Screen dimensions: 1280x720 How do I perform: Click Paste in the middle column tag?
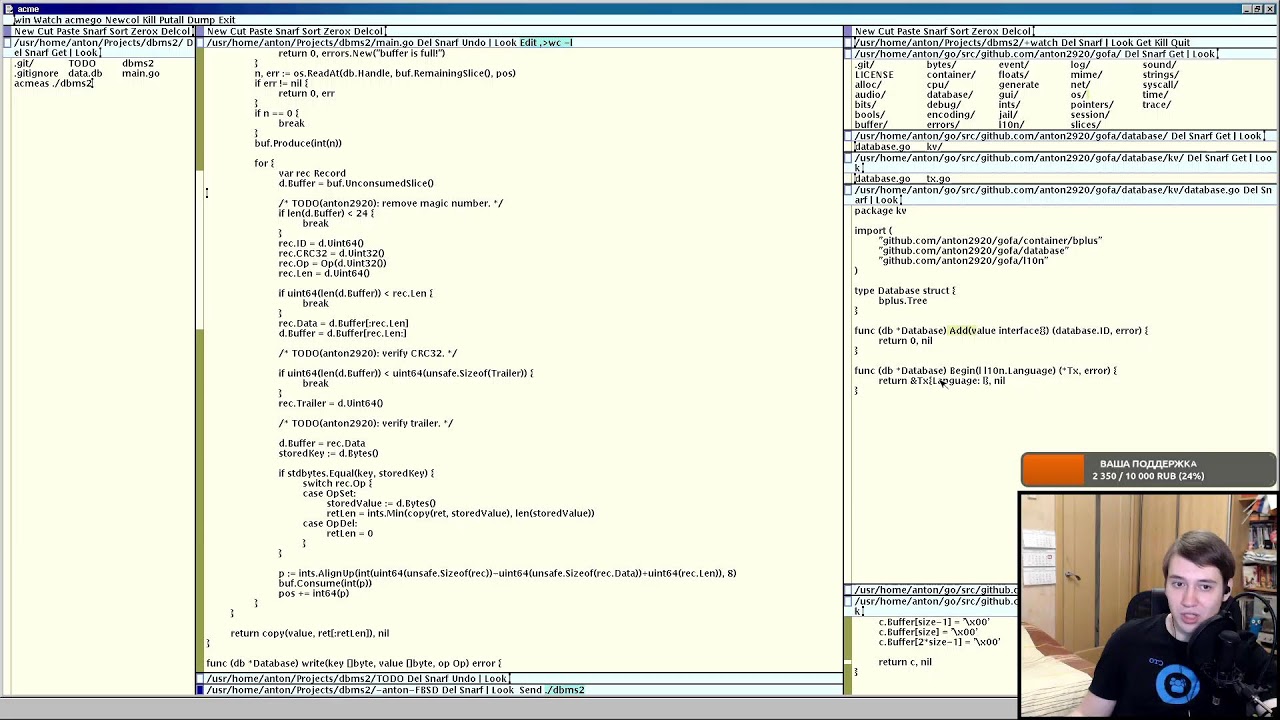[262, 32]
